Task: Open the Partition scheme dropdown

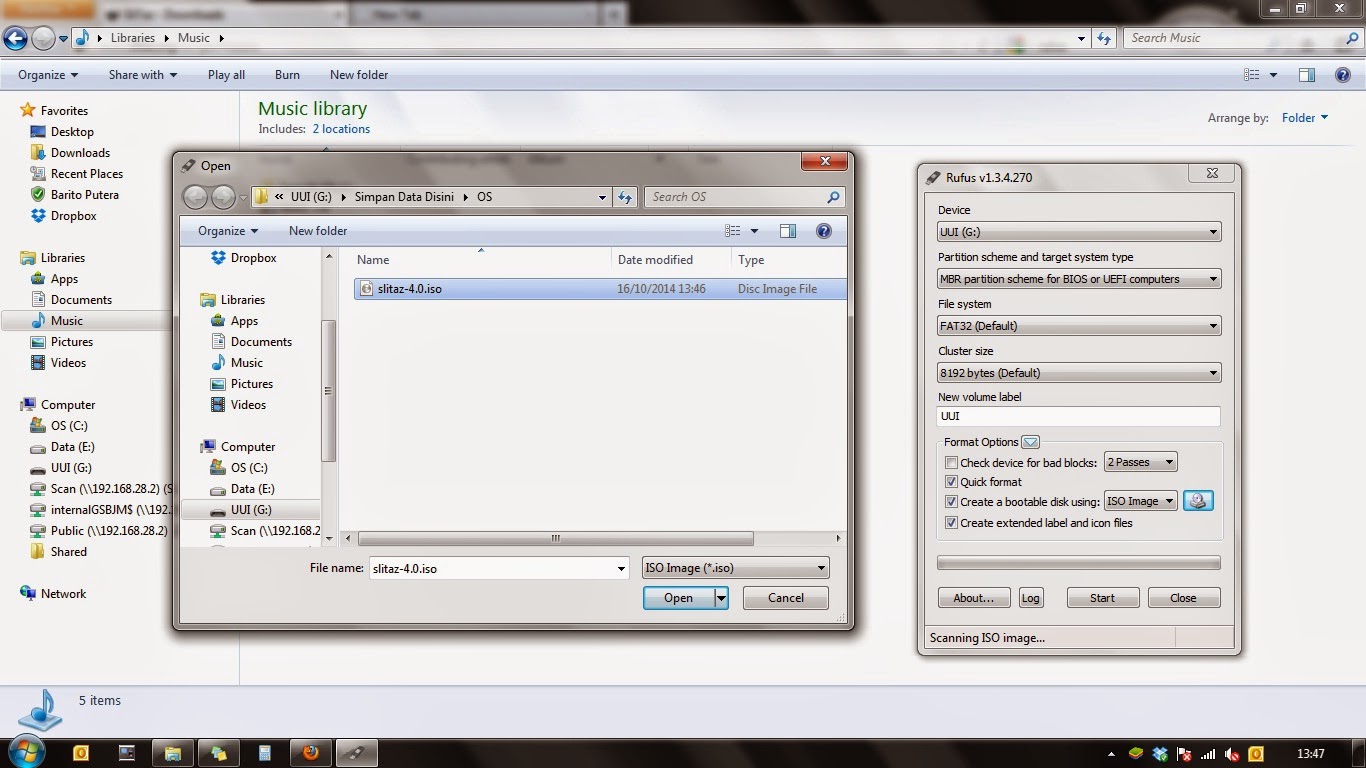Action: 1079,279
